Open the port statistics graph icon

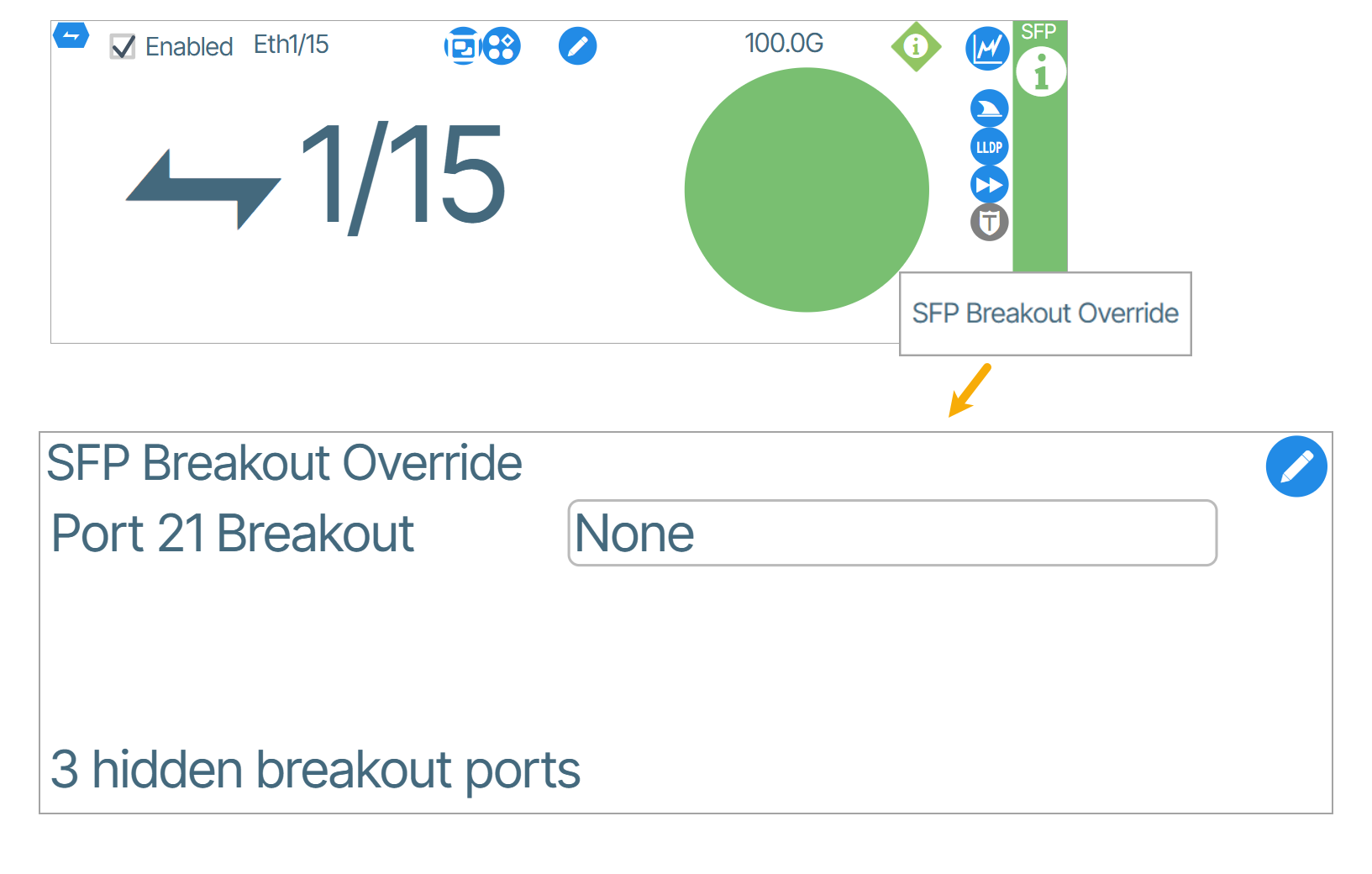pyautogui.click(x=987, y=49)
